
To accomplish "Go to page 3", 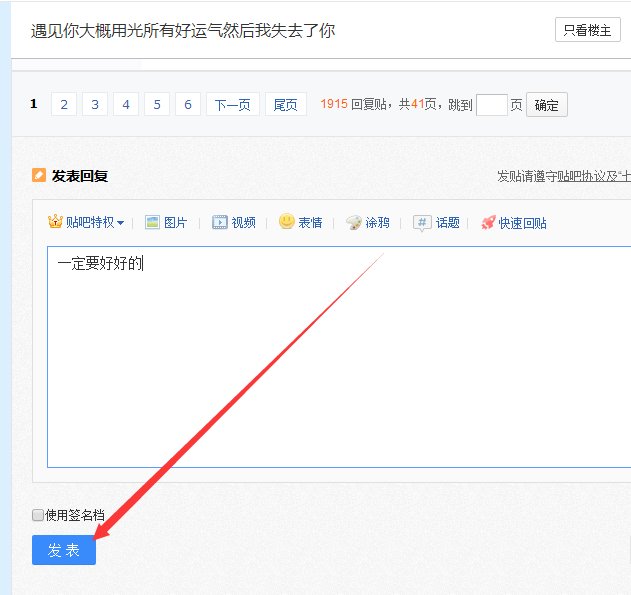I will click(x=95, y=105).
